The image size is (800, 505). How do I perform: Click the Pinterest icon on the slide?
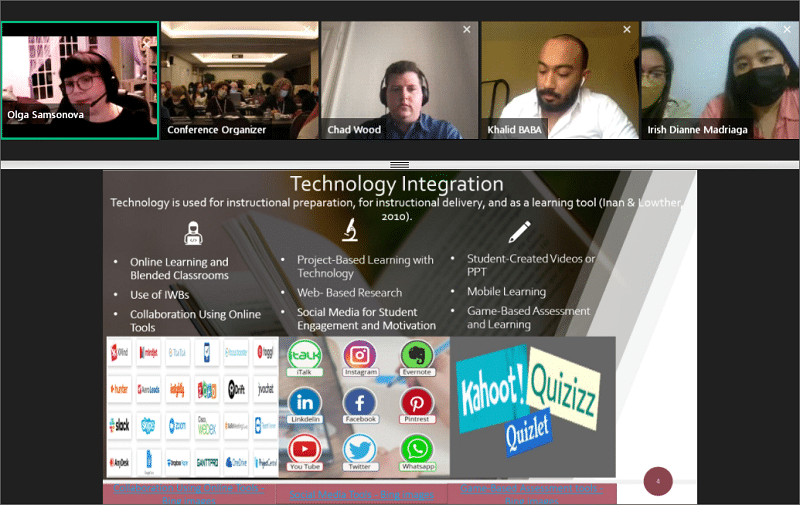417,402
